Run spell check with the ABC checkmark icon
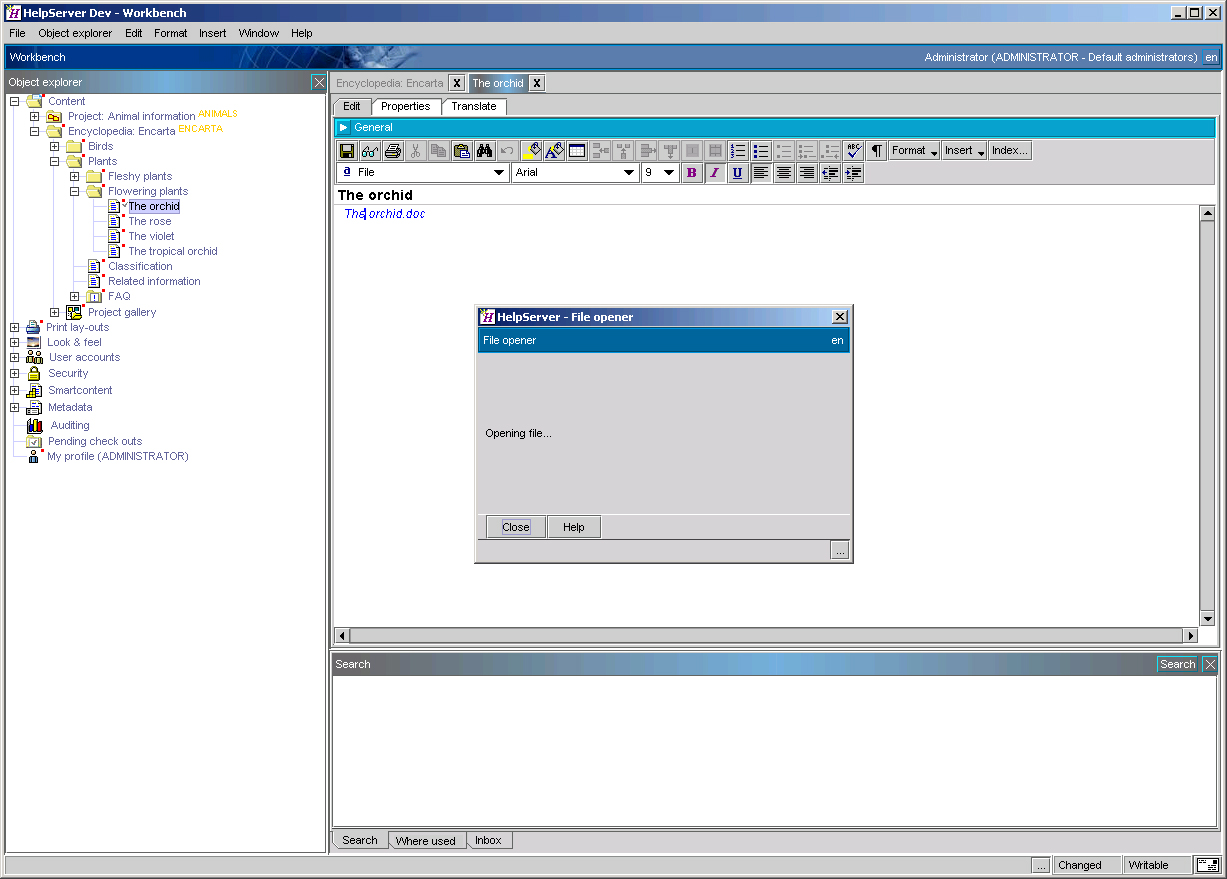 click(853, 151)
